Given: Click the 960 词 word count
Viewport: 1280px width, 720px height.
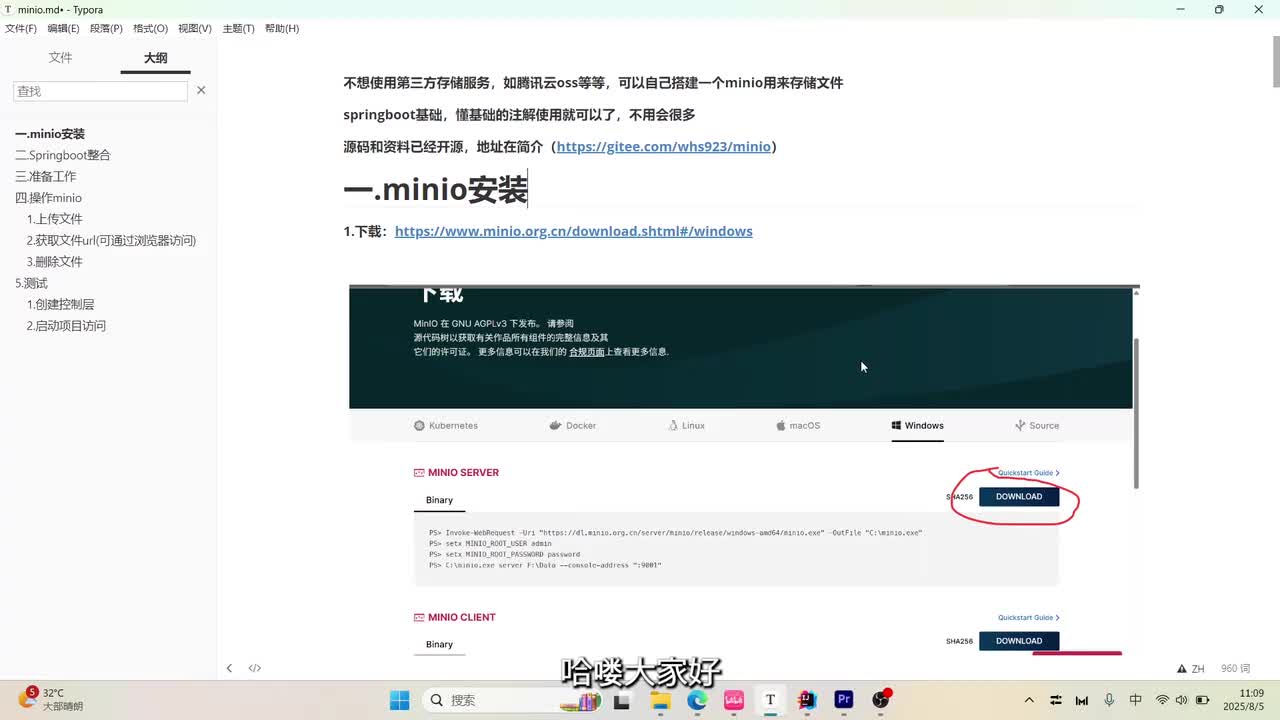Looking at the screenshot, I should (x=1235, y=668).
